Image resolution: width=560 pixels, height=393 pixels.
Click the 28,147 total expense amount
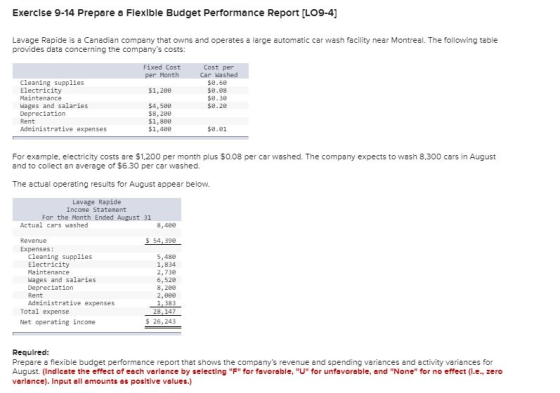click(164, 312)
